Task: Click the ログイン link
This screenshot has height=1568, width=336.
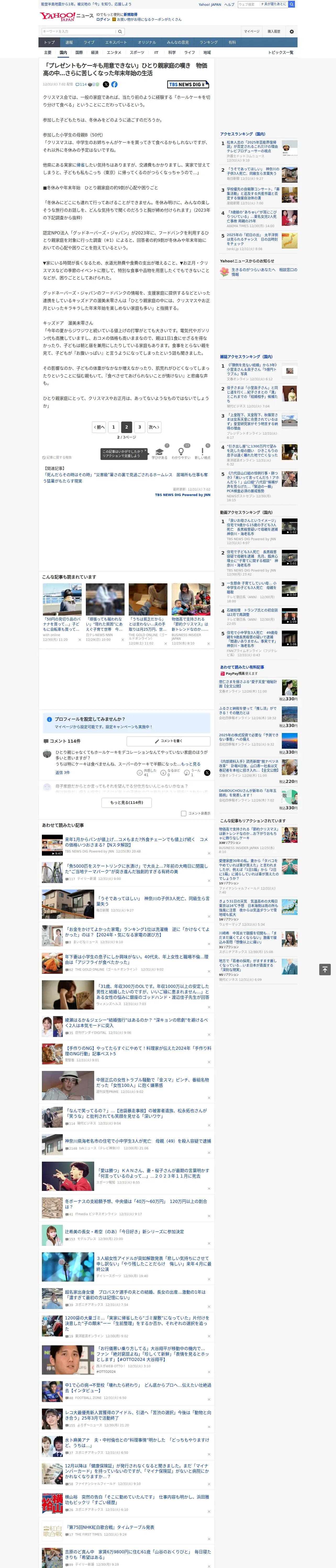Action: tap(103, 20)
